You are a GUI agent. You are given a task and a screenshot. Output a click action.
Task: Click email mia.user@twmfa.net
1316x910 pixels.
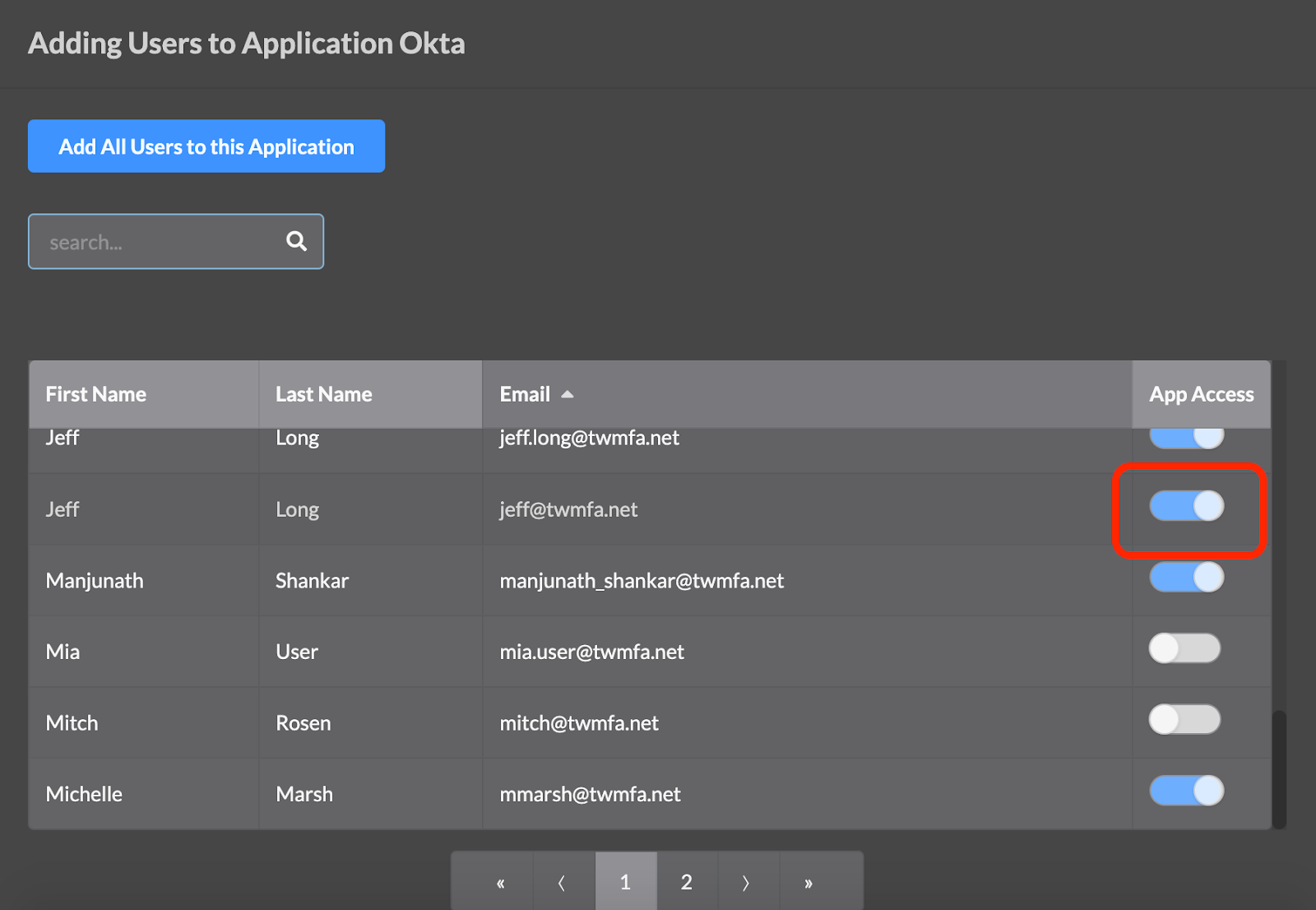pyautogui.click(x=591, y=652)
